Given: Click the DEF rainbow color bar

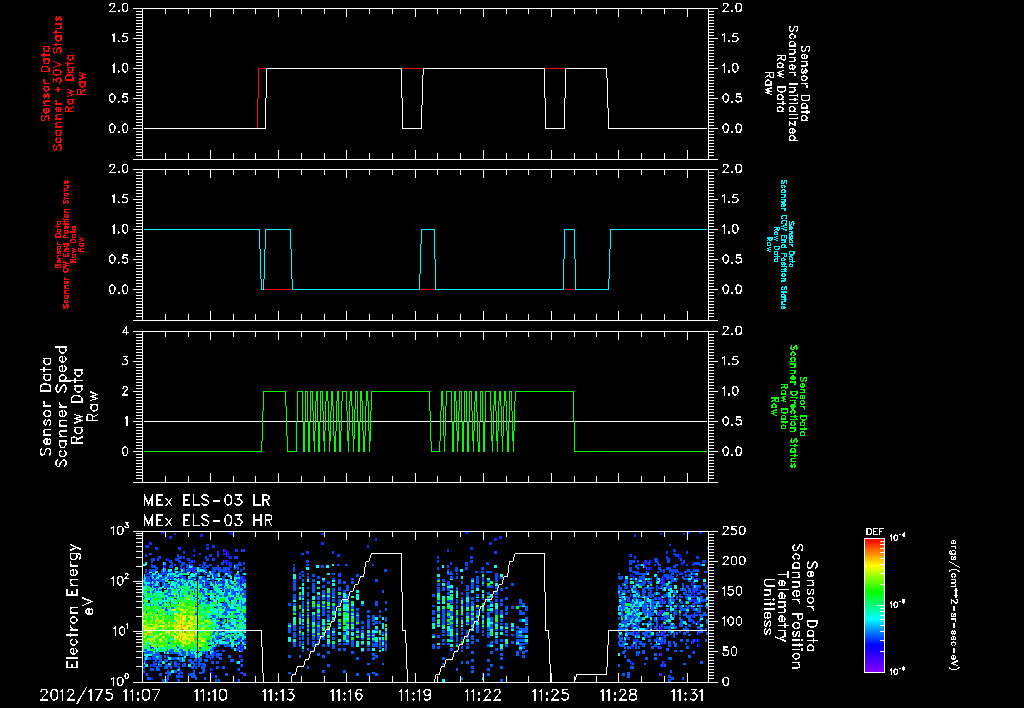Looking at the screenshot, I should tap(874, 605).
